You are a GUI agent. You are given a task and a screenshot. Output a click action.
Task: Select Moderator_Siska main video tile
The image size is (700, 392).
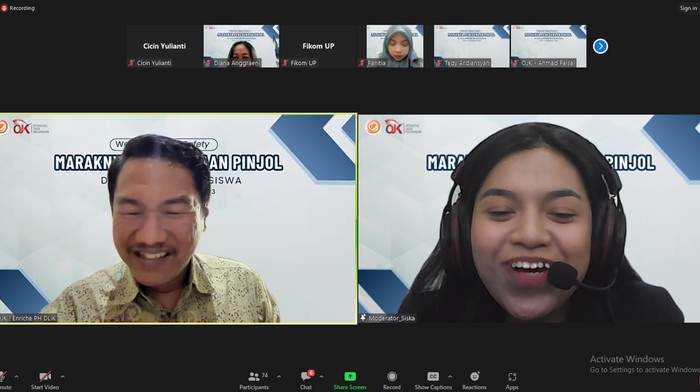click(529, 219)
